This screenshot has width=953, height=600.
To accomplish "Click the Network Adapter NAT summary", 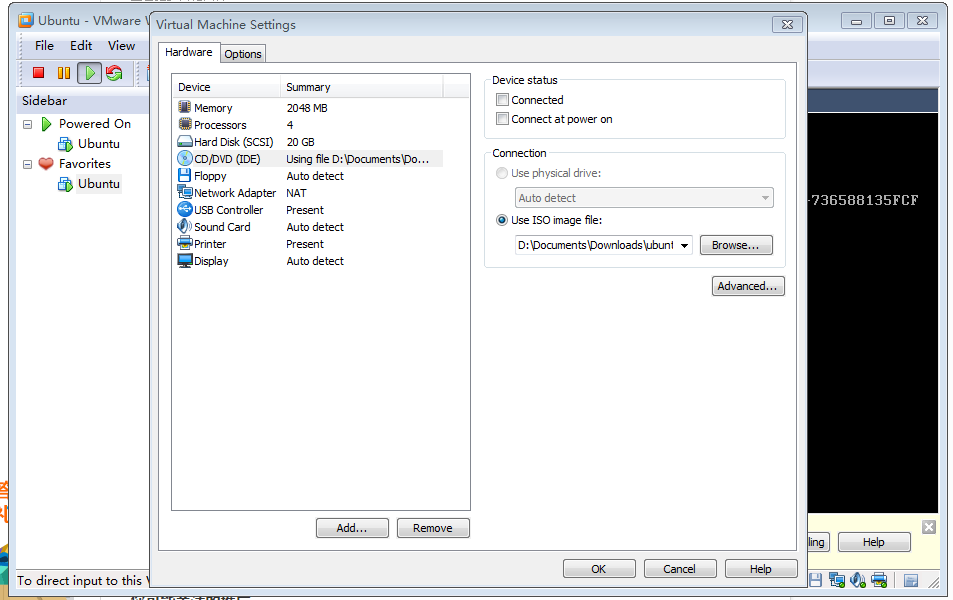I will (297, 193).
